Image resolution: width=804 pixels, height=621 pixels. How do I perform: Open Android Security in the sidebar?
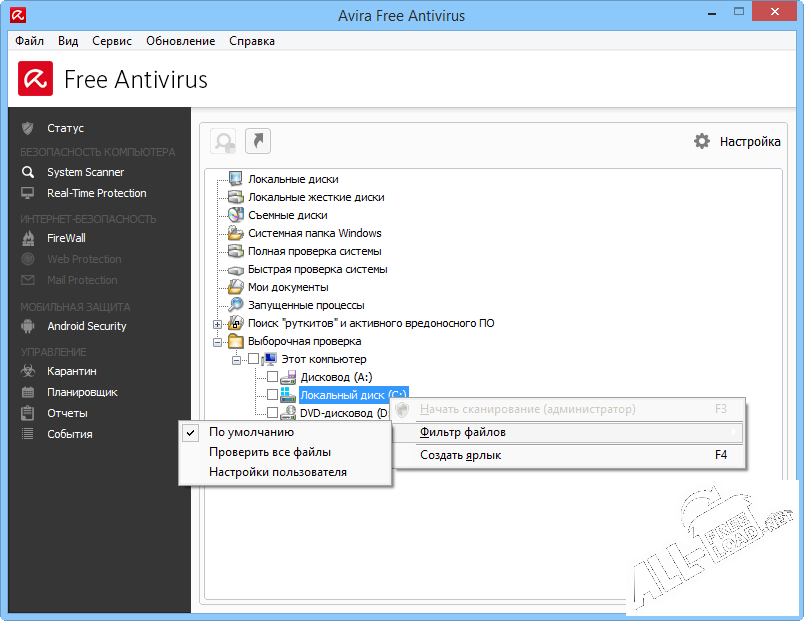click(x=86, y=326)
